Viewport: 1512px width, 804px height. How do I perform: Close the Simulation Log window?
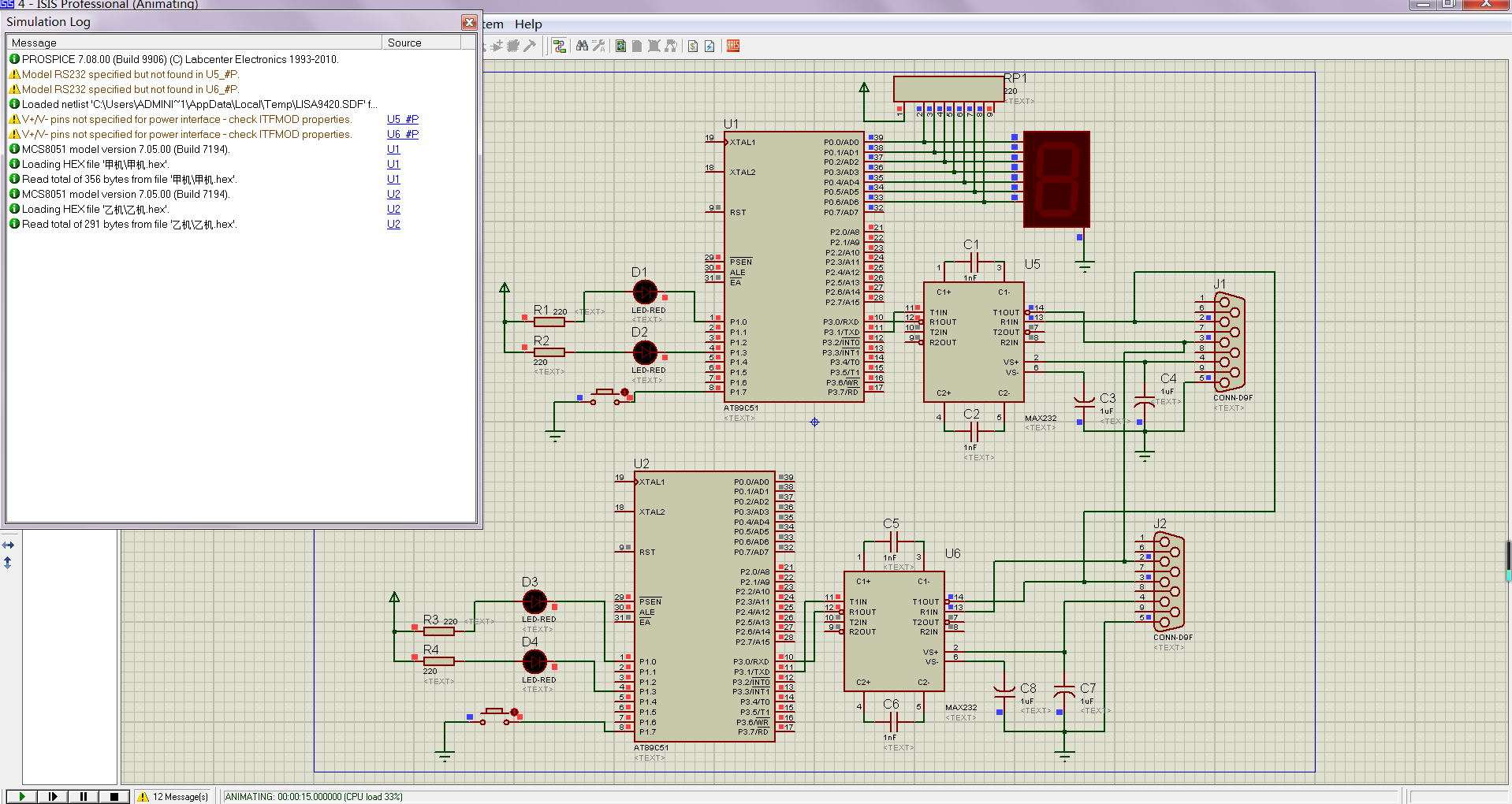pos(469,22)
